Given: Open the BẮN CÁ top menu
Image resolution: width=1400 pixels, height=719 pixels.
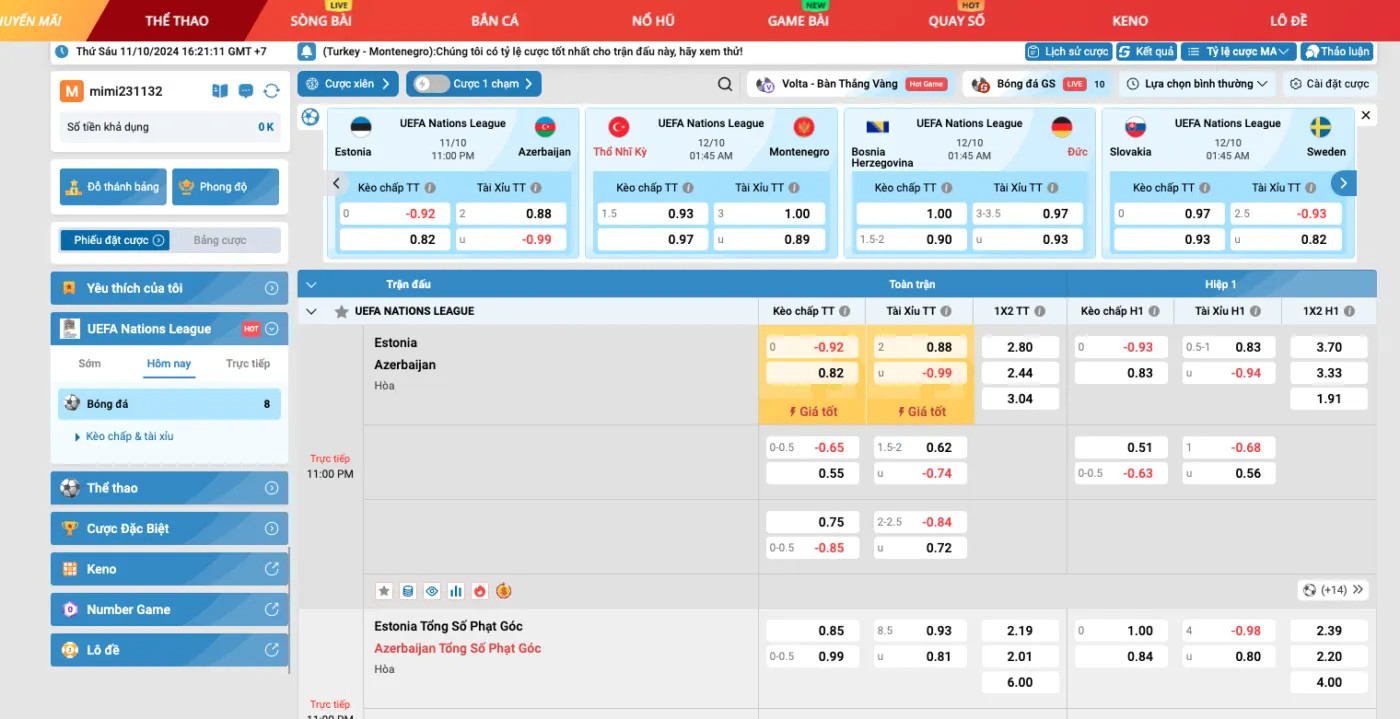Looking at the screenshot, I should [495, 20].
